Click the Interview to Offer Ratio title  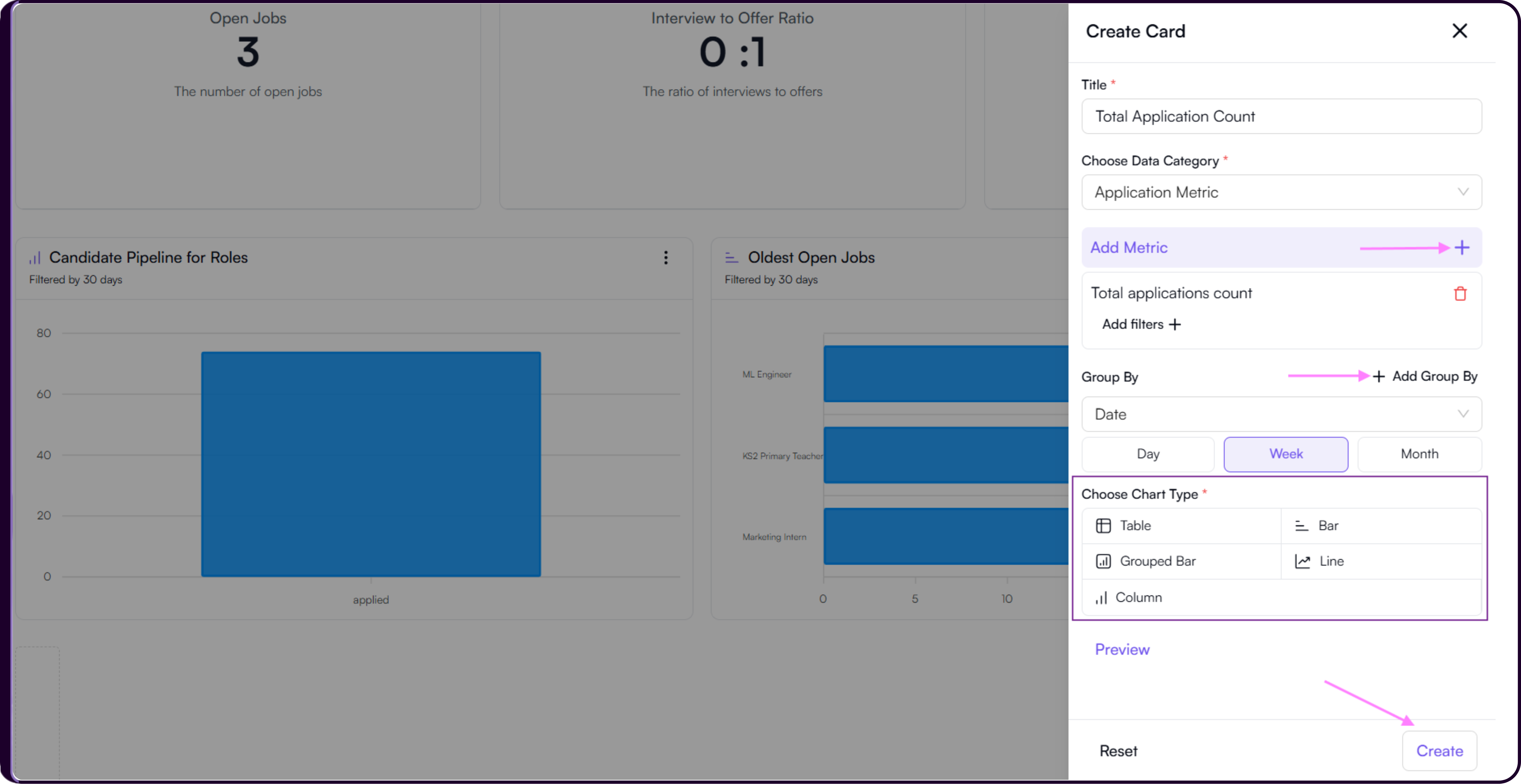(732, 18)
